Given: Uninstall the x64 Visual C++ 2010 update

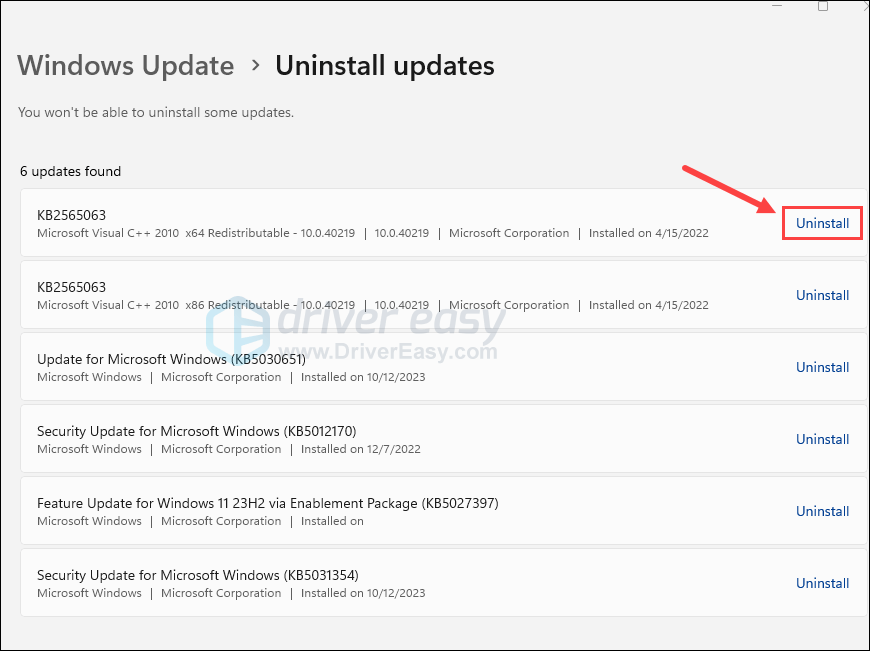Looking at the screenshot, I should click(x=822, y=223).
